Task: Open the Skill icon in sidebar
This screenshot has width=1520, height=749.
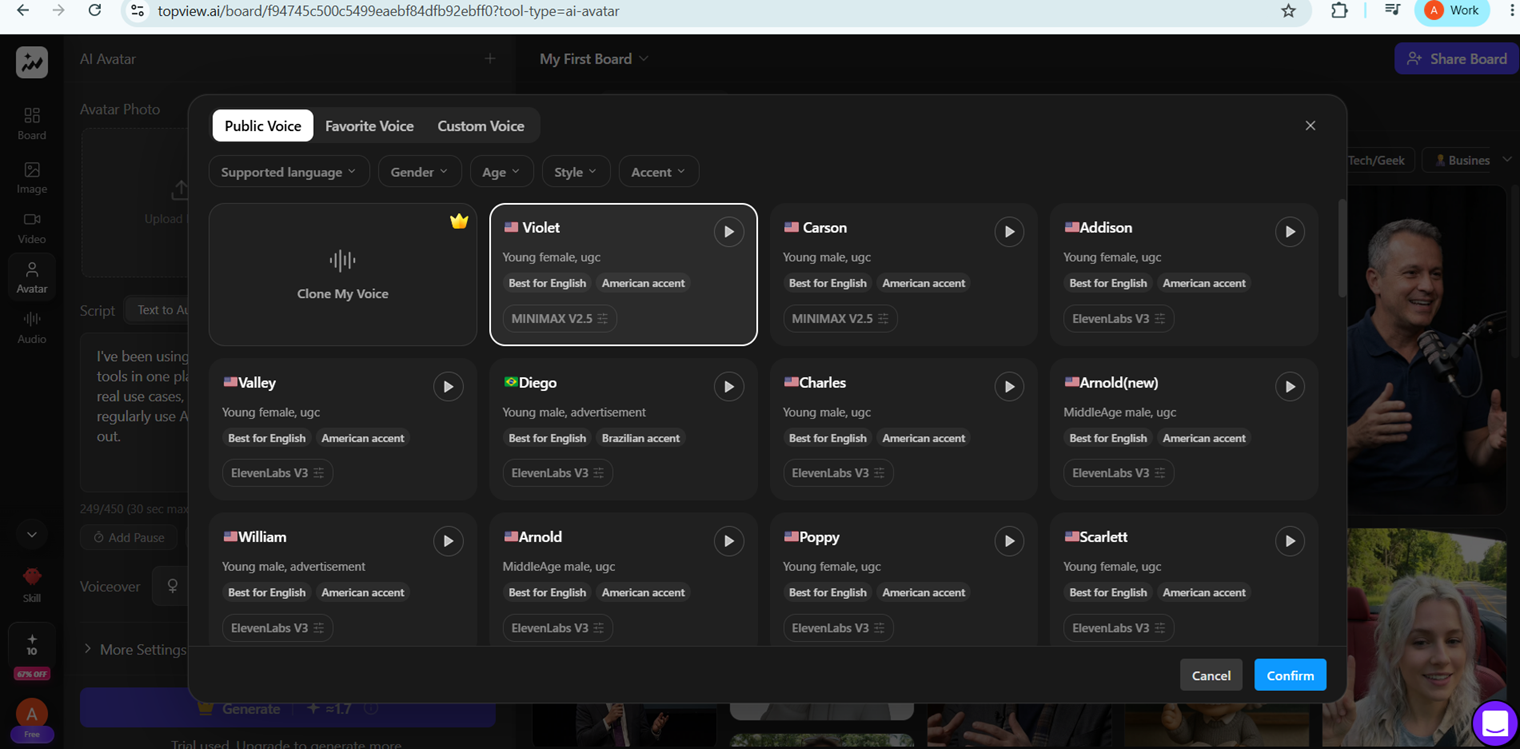Action: (32, 584)
